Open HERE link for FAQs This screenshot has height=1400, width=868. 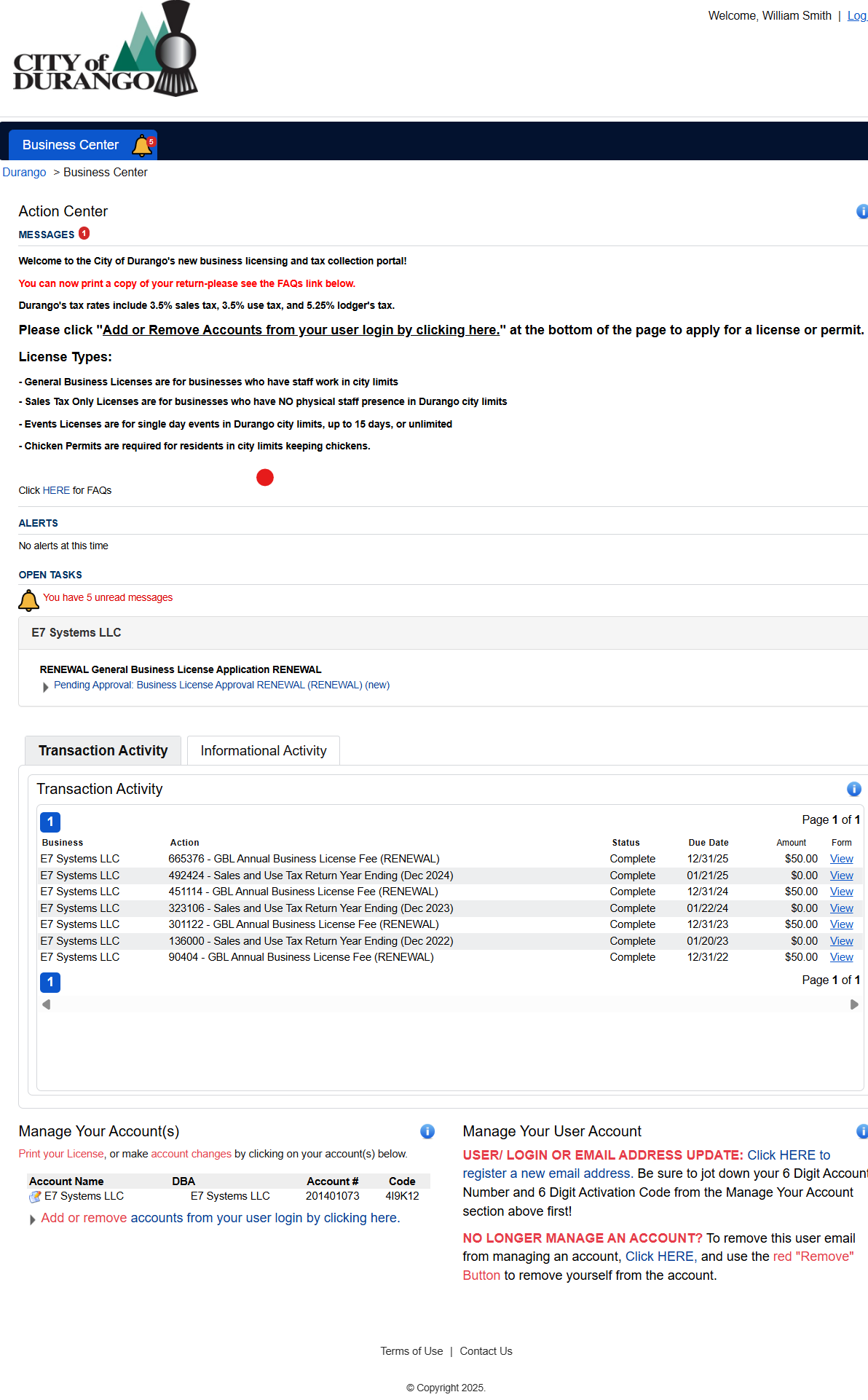56,490
